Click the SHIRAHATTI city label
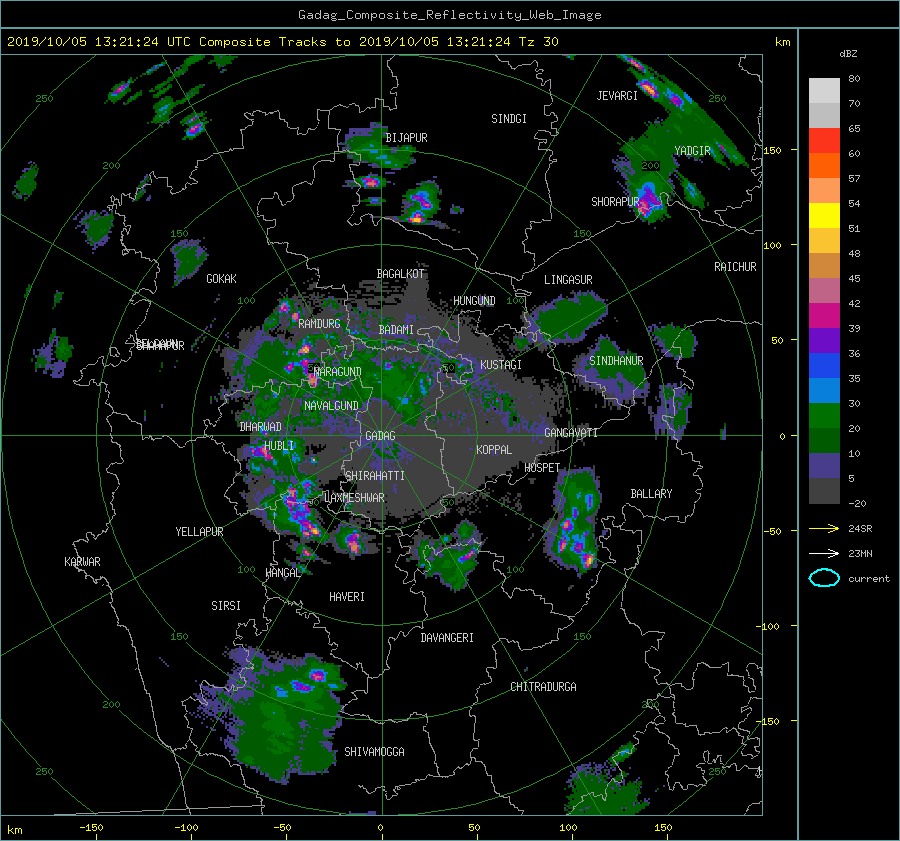The height and width of the screenshot is (841, 900). tap(375, 476)
